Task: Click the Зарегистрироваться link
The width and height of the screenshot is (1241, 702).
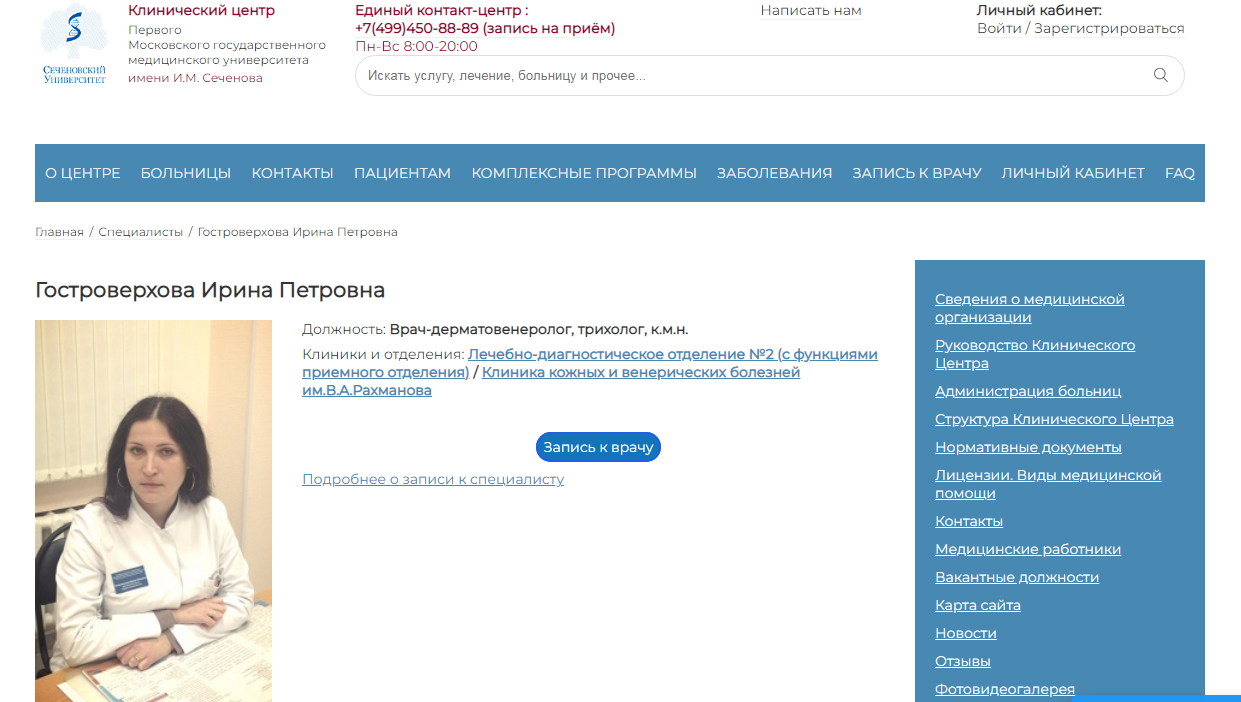Action: tap(1109, 29)
